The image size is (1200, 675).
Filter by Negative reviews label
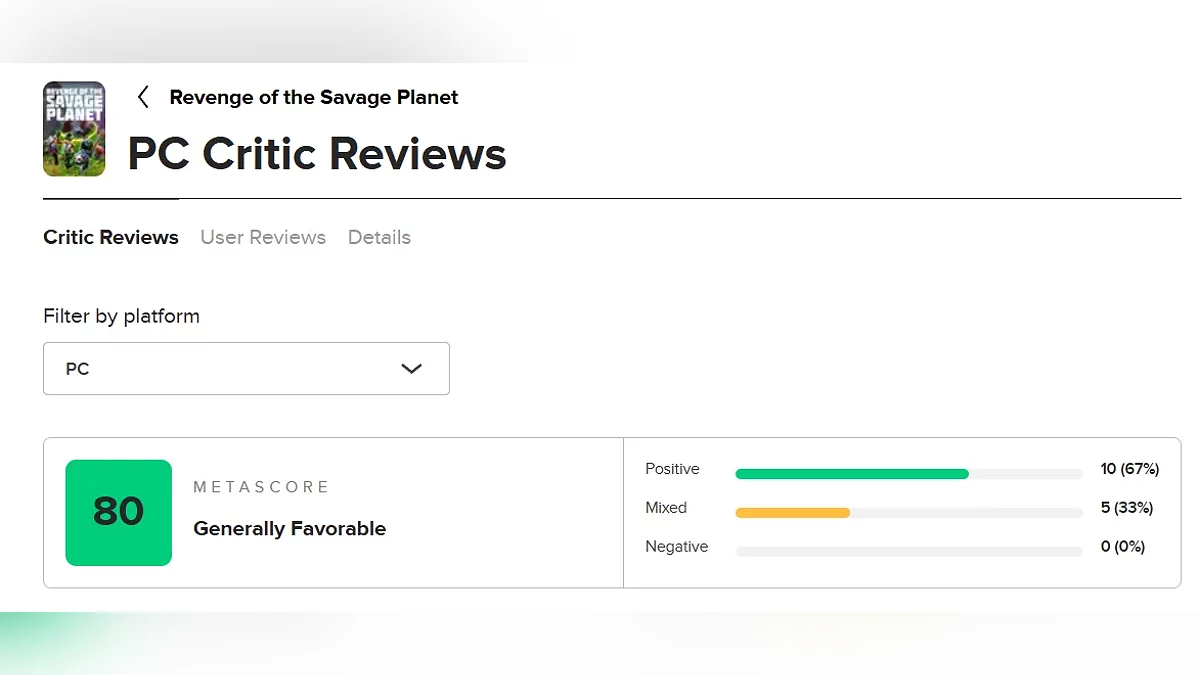[x=676, y=547]
